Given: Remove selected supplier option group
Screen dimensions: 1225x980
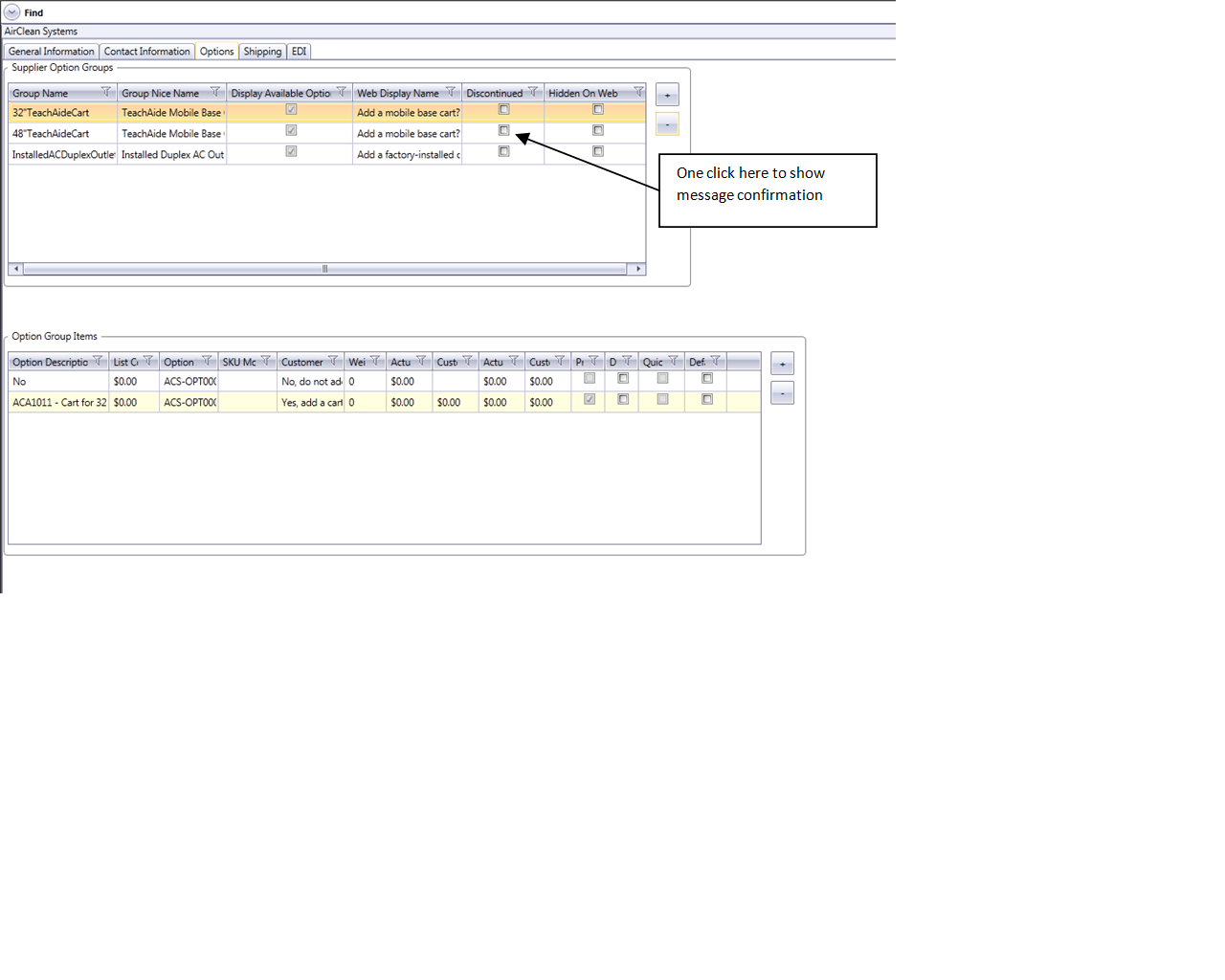Looking at the screenshot, I should (667, 124).
